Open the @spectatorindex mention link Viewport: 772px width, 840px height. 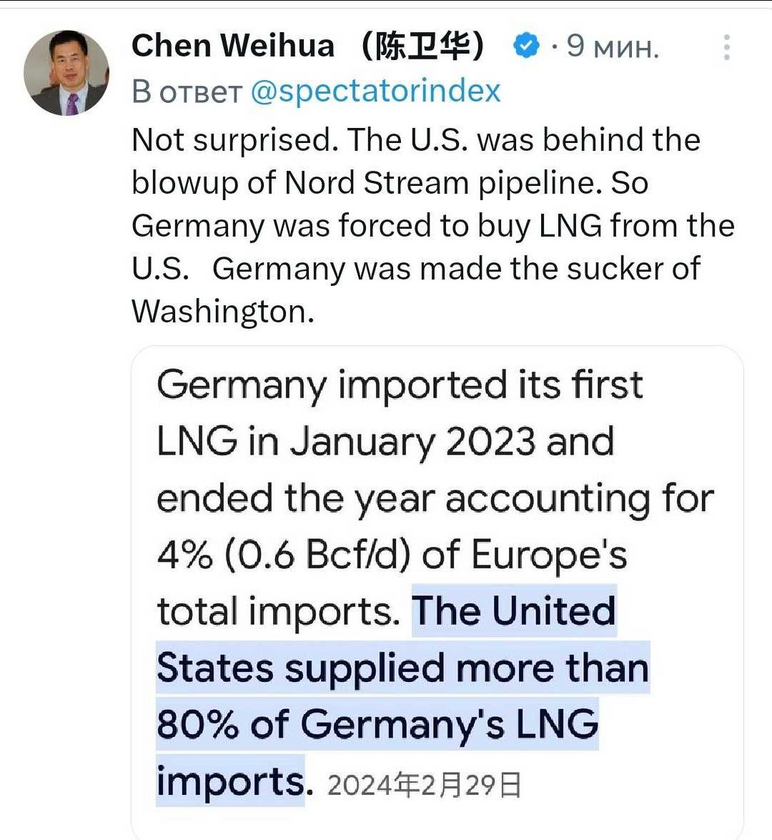[x=376, y=92]
